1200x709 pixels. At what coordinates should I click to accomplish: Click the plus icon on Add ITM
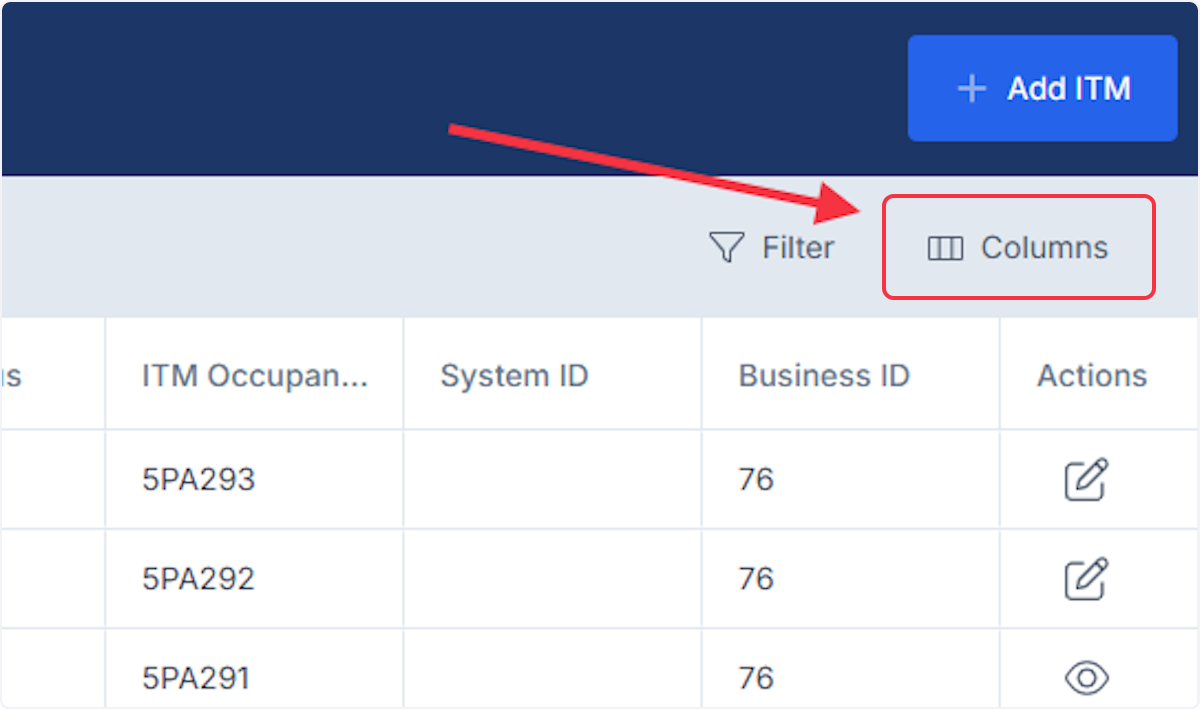pyautogui.click(x=971, y=89)
